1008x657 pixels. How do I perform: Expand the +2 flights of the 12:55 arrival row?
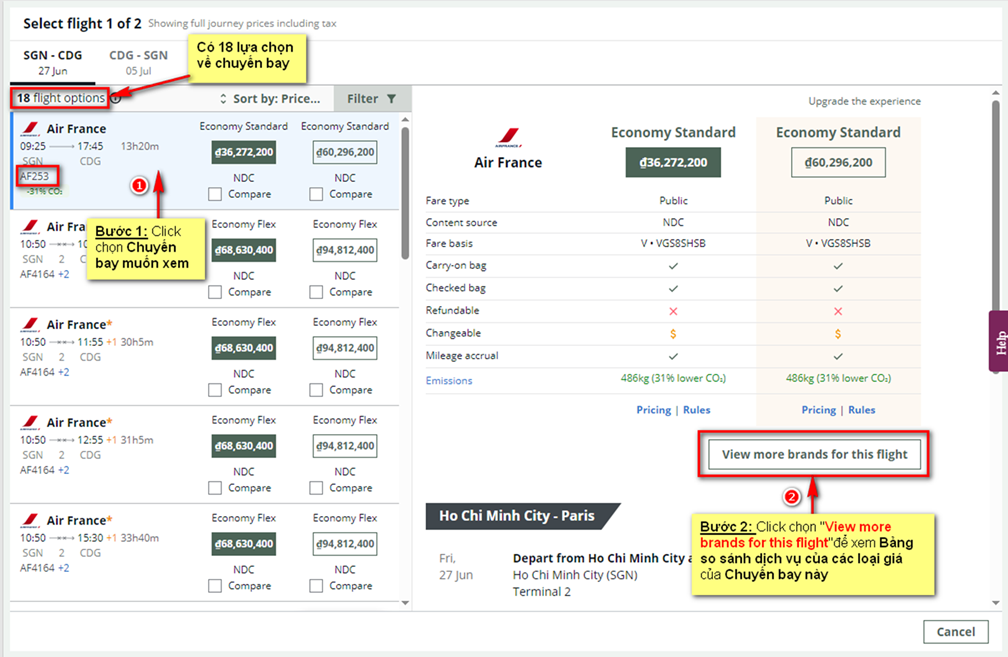[64, 470]
